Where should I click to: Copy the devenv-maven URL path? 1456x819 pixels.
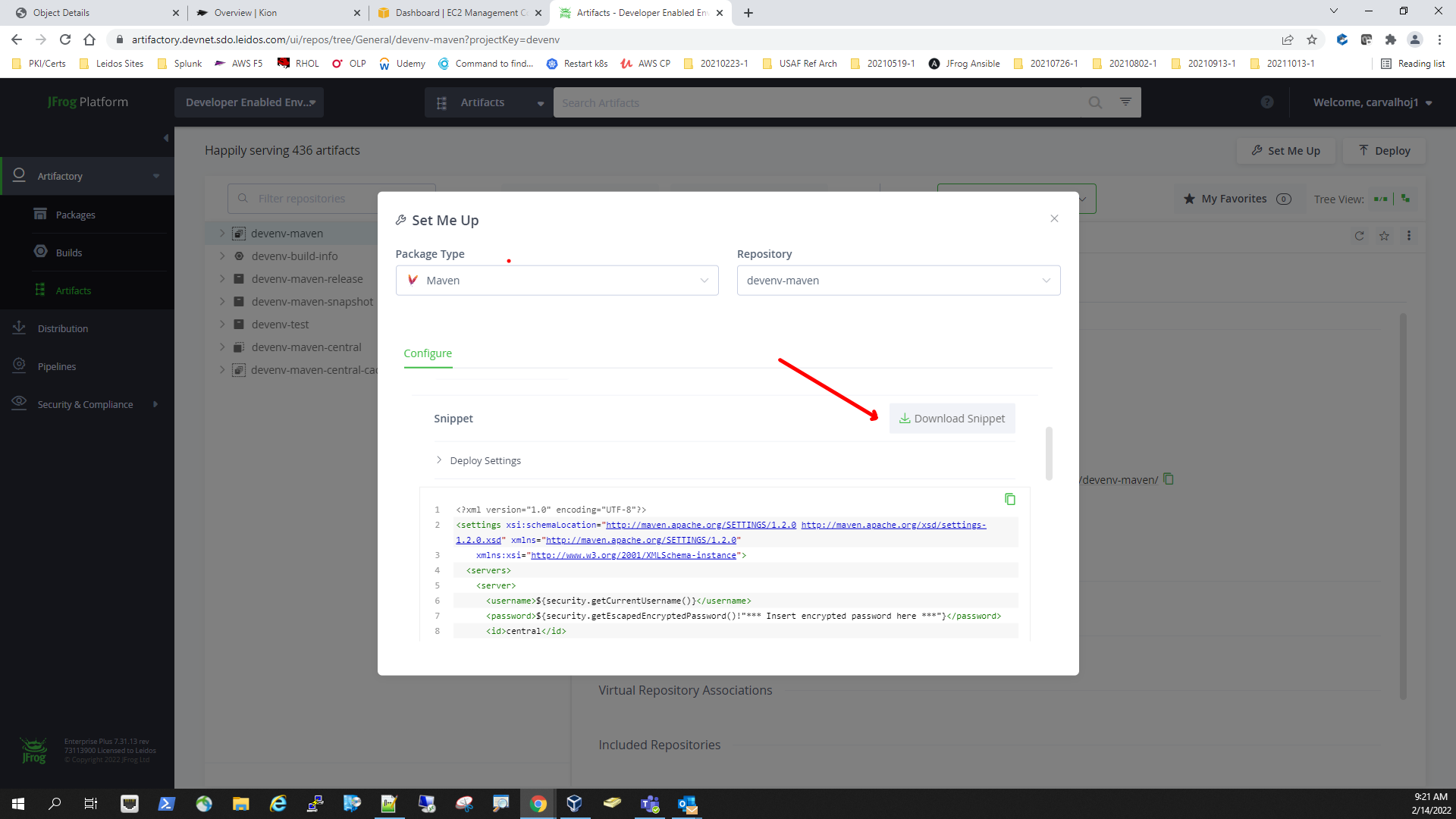(1169, 479)
